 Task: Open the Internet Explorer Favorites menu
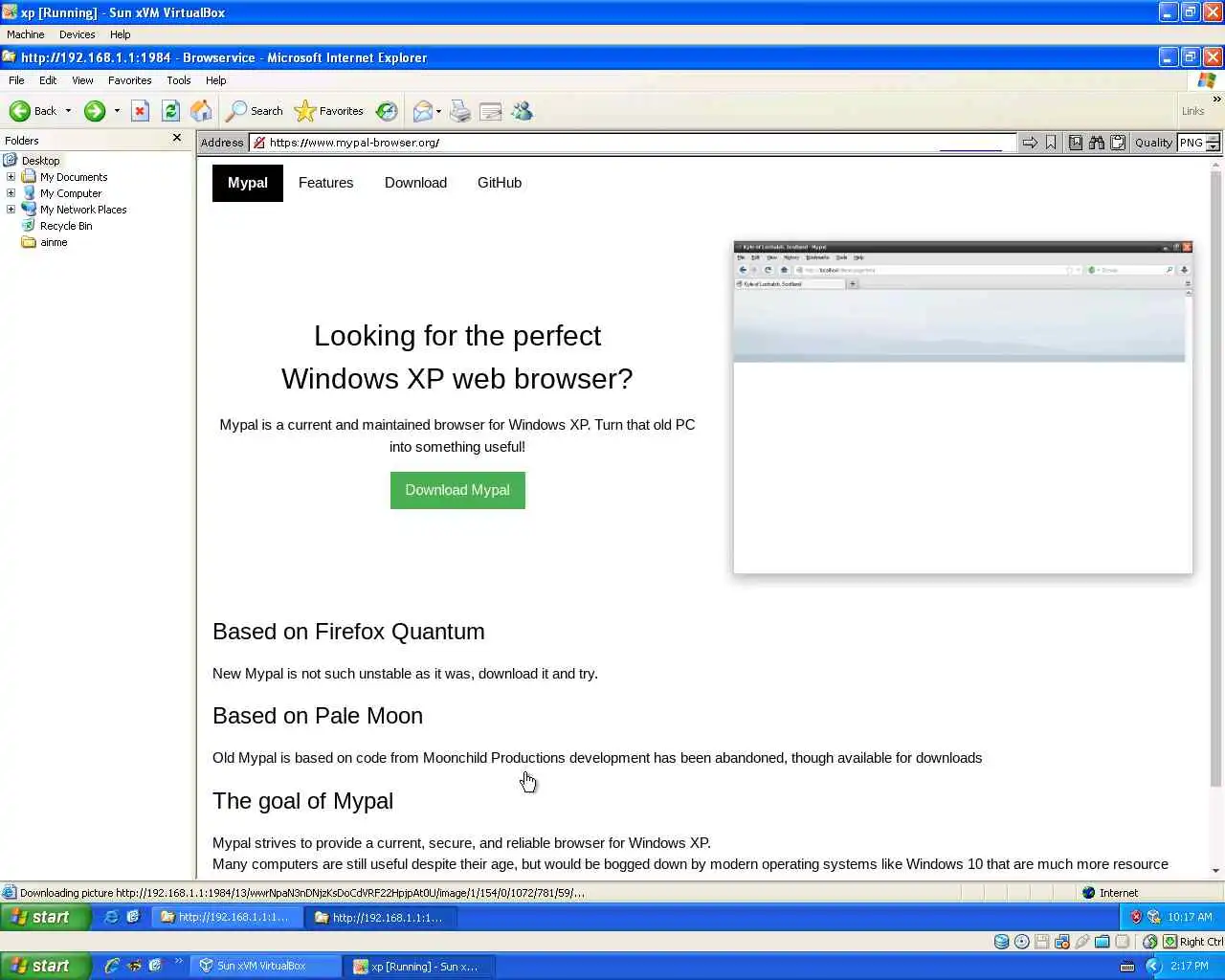pos(129,80)
